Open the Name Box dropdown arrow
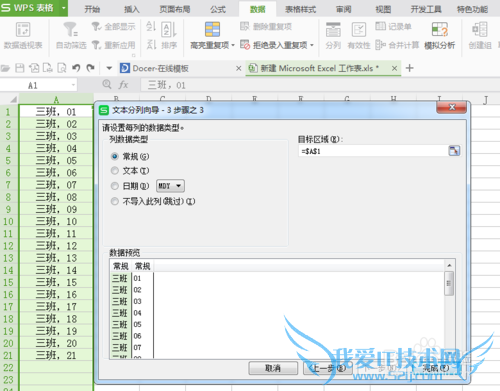This screenshot has height=391, width=500. tap(73, 85)
